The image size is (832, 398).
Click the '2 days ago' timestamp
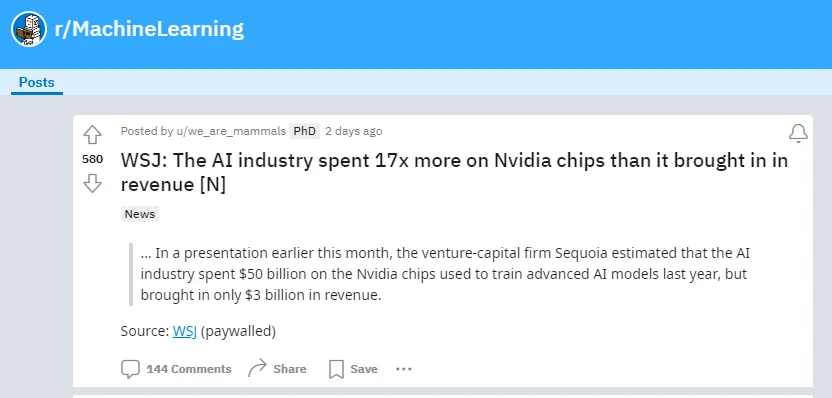[x=353, y=131]
